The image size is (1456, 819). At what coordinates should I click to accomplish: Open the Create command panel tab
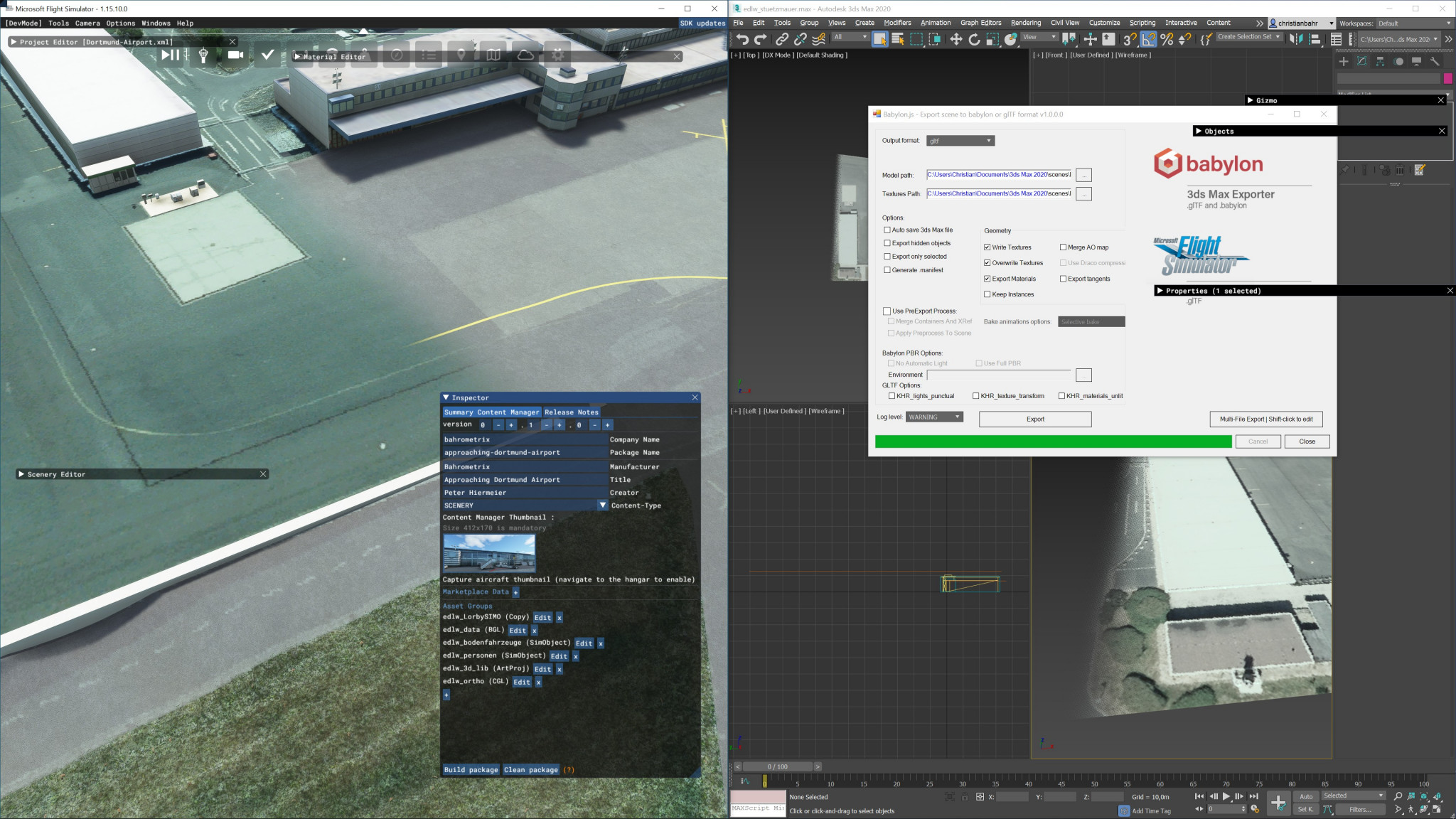coord(1344,61)
